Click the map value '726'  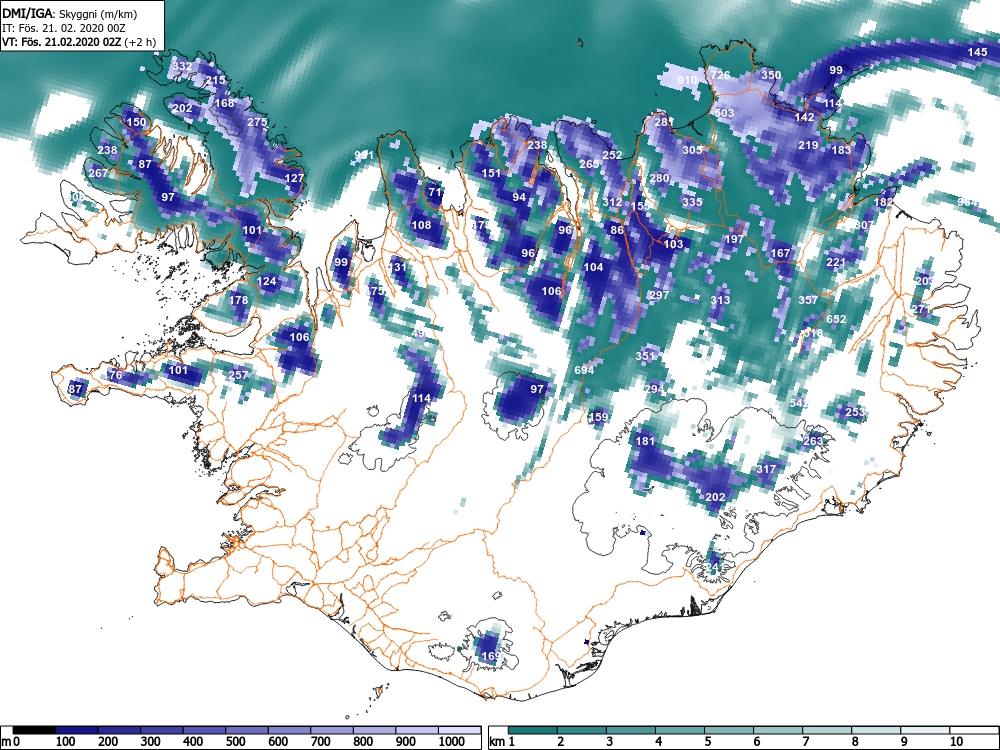720,75
